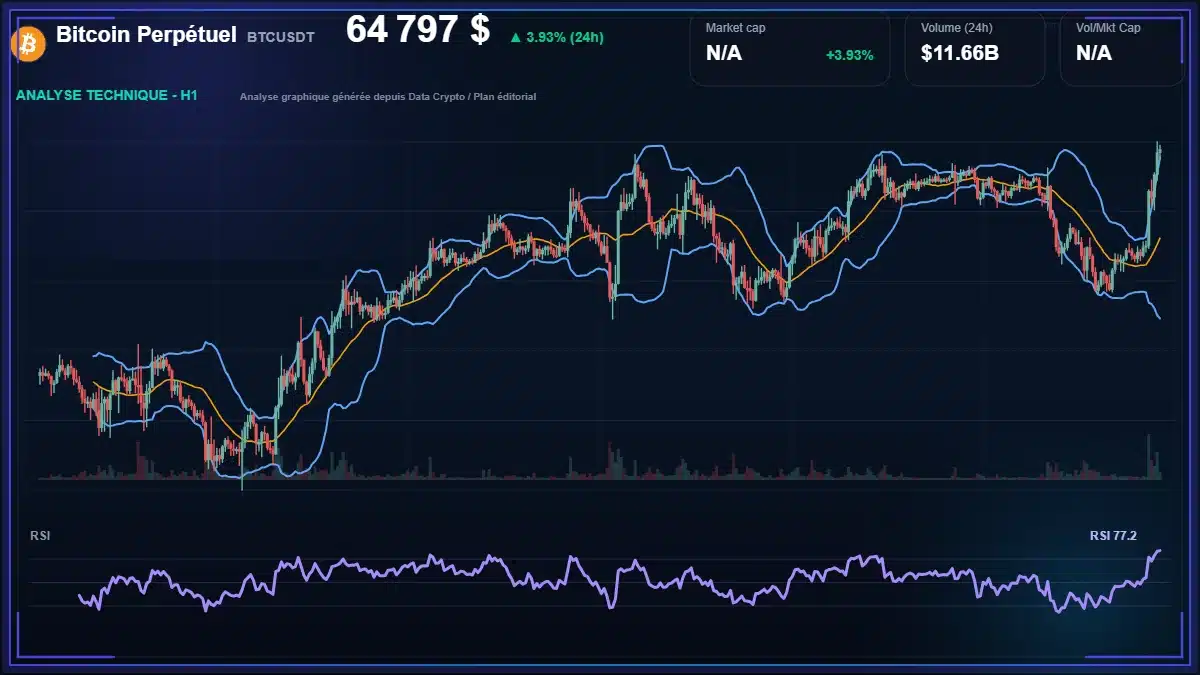The image size is (1200, 675).
Task: Click the 64 797 $ price
Action: (x=418, y=30)
